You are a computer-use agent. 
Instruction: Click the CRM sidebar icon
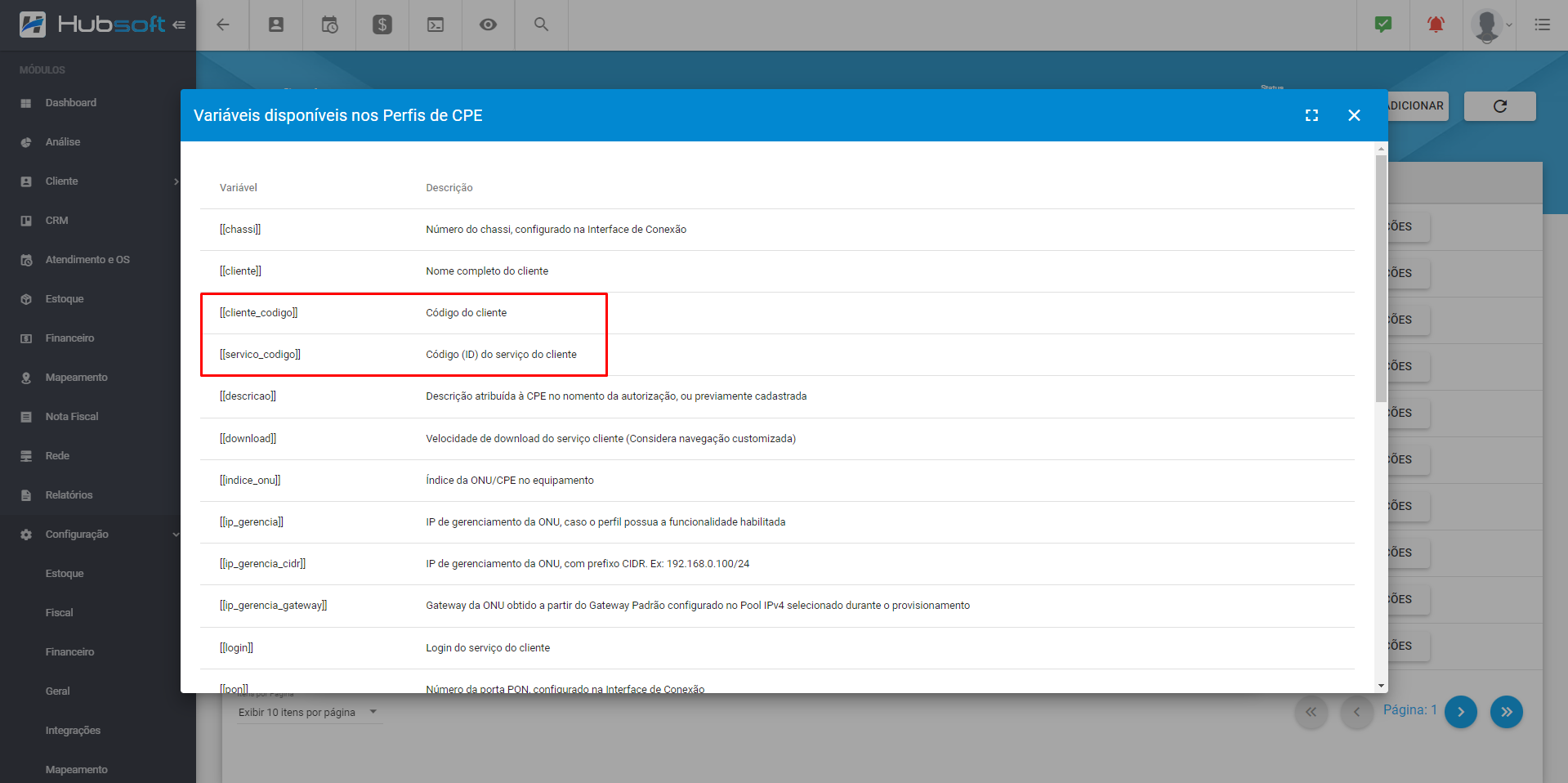click(26, 221)
